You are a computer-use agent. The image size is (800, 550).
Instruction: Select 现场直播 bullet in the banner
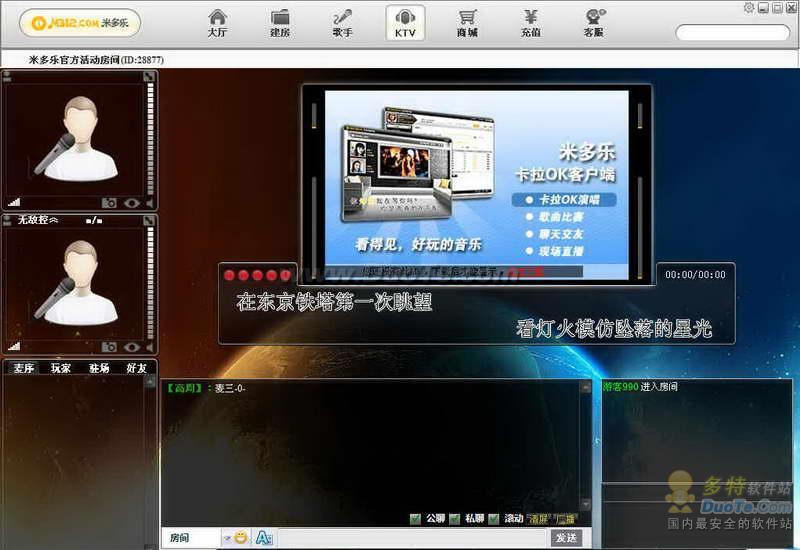[x=555, y=252]
